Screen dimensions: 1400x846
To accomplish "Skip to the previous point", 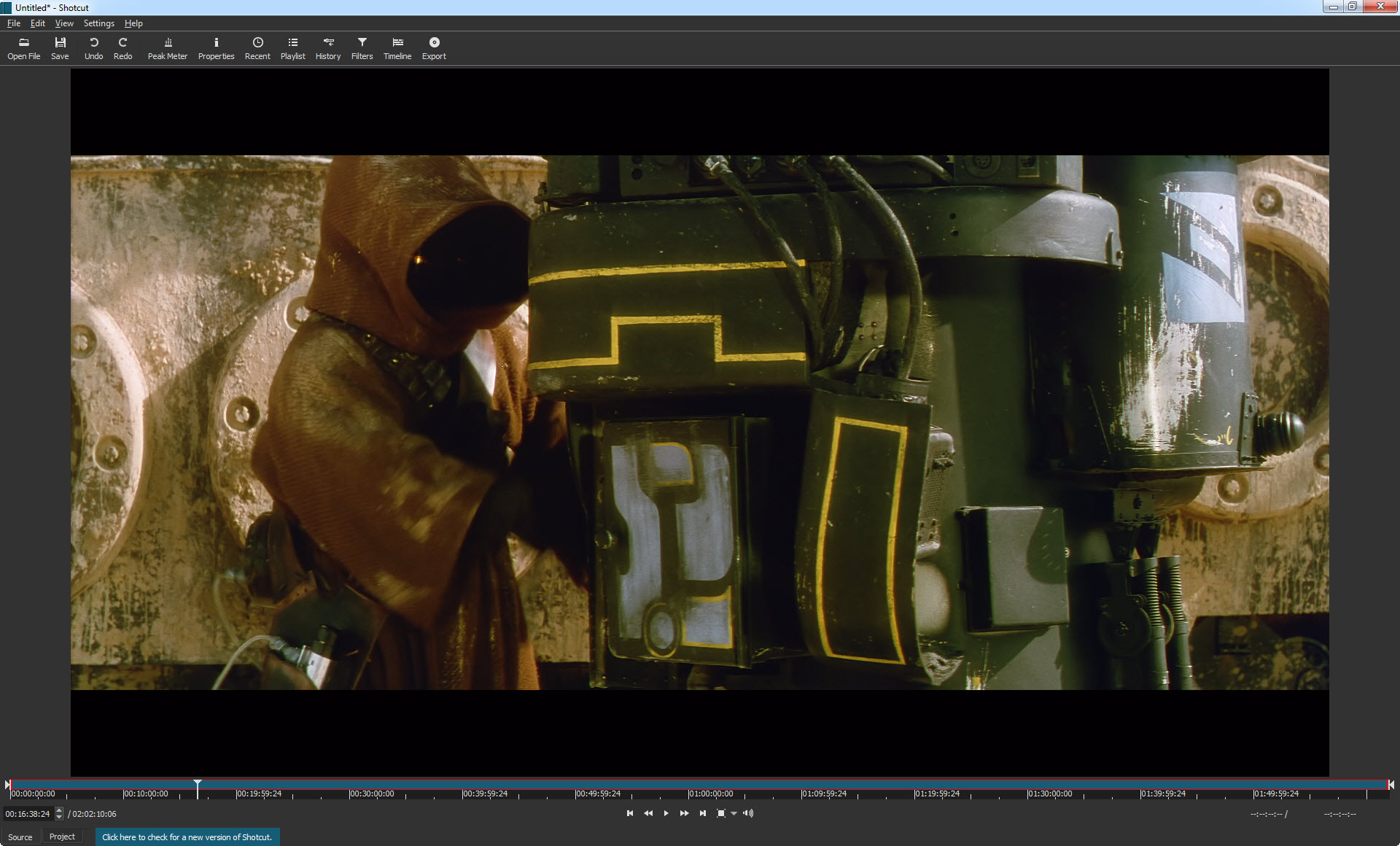I will coord(630,813).
